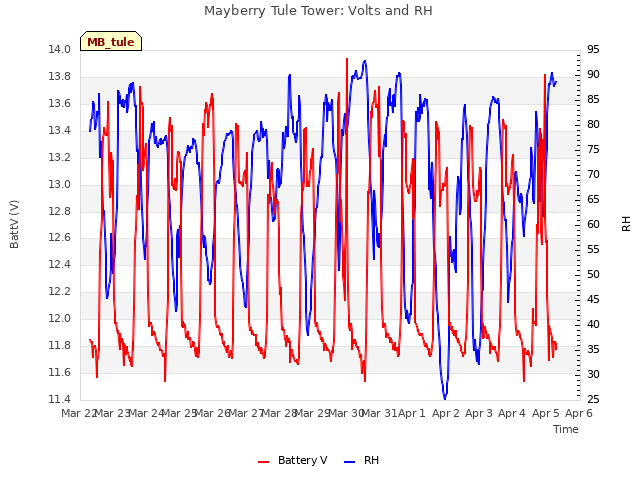This screenshot has height=480, width=640.
Task: Click the Mar 31 date tick label
Action: (379, 413)
